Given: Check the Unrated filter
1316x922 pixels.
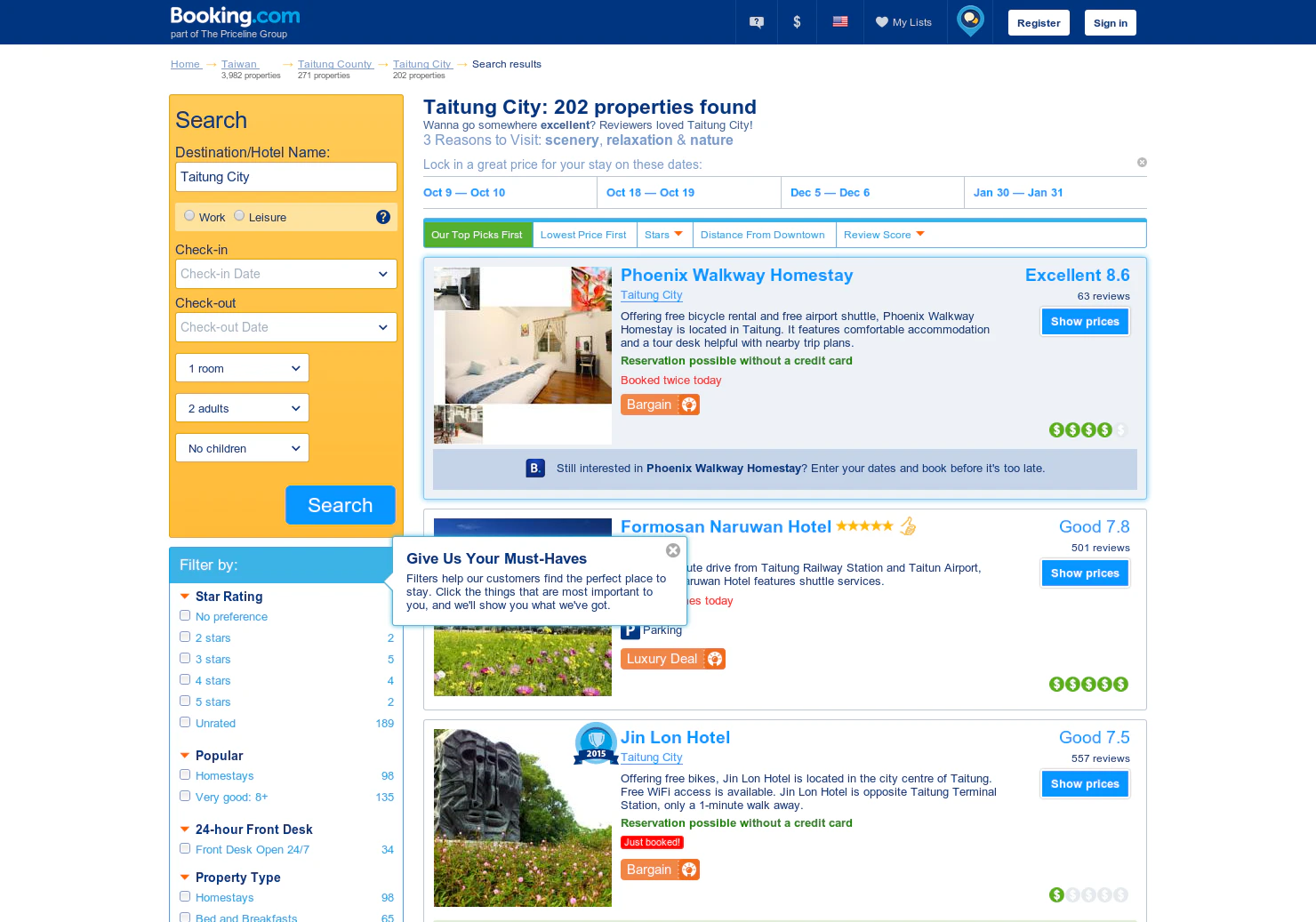Looking at the screenshot, I should [x=185, y=722].
